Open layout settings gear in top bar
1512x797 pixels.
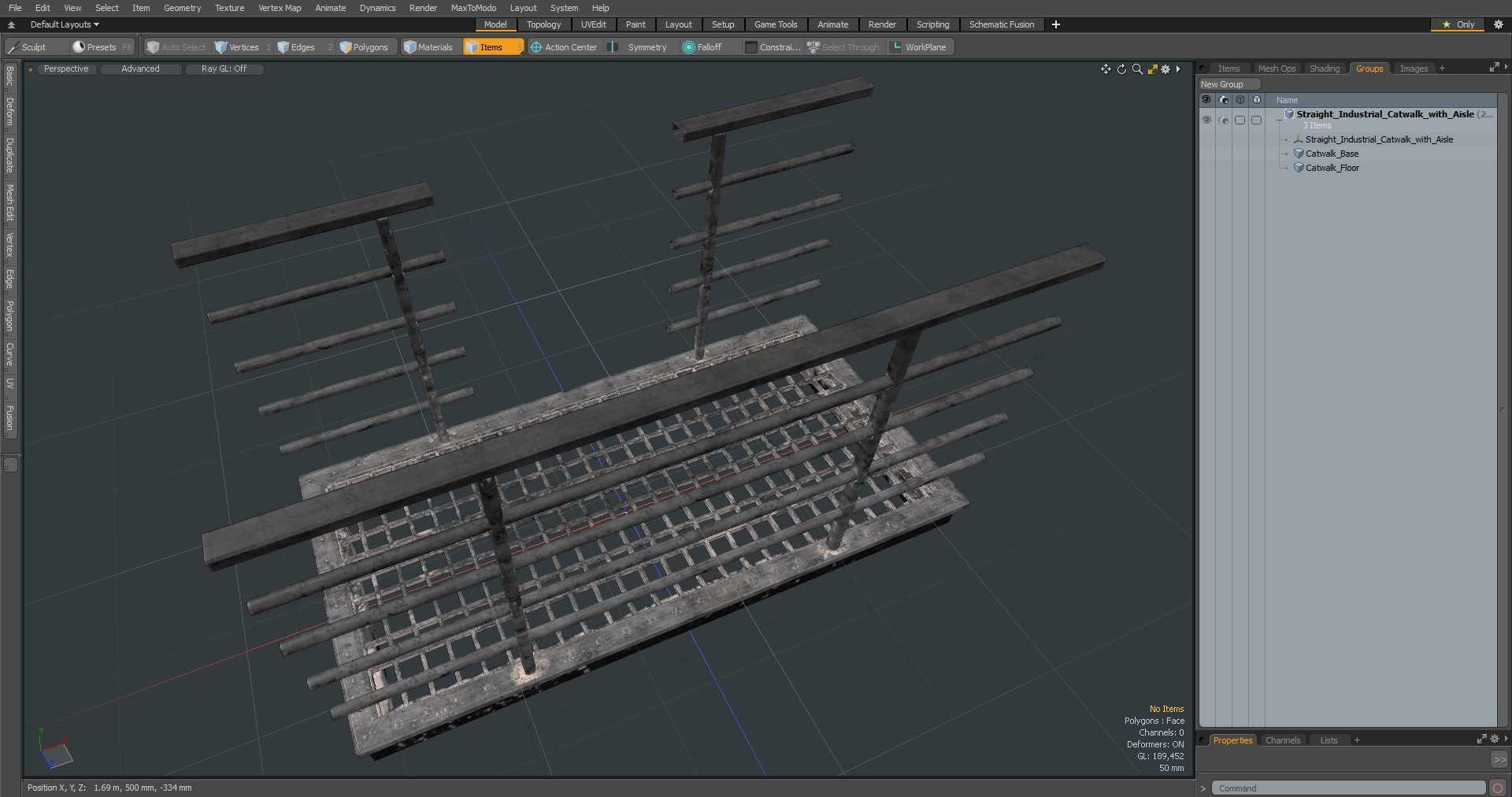click(x=1499, y=24)
